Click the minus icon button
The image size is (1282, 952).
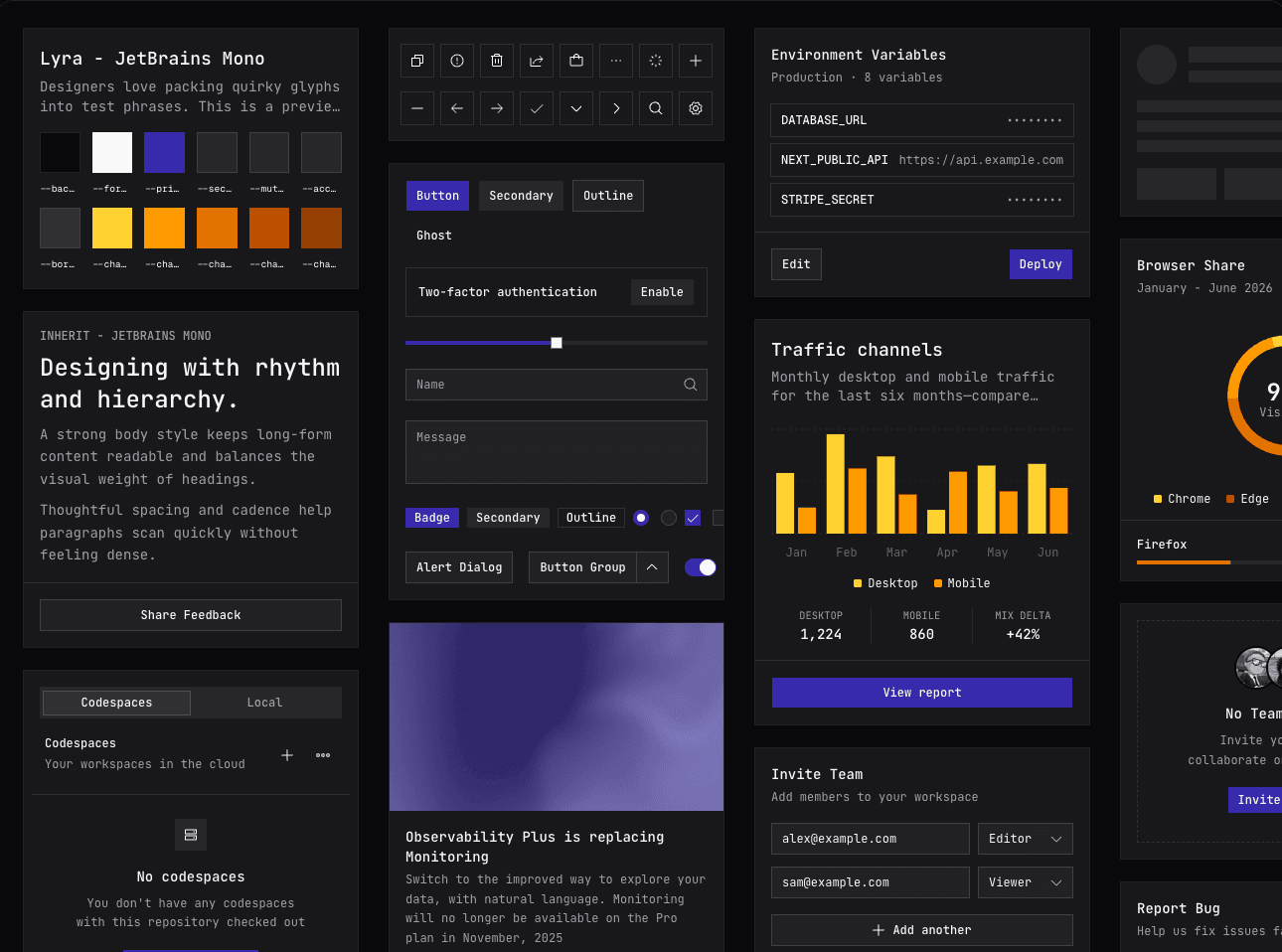(x=417, y=108)
